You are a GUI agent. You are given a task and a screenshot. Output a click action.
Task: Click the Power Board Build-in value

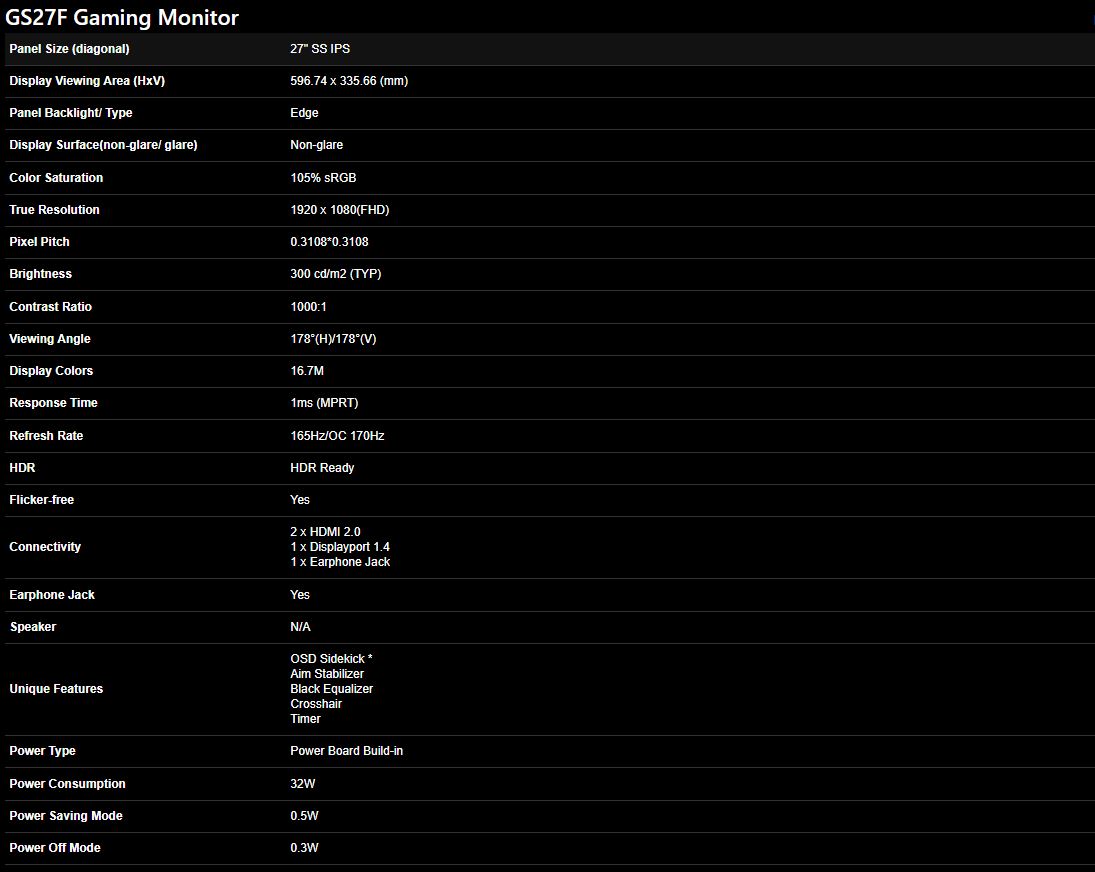coord(346,752)
